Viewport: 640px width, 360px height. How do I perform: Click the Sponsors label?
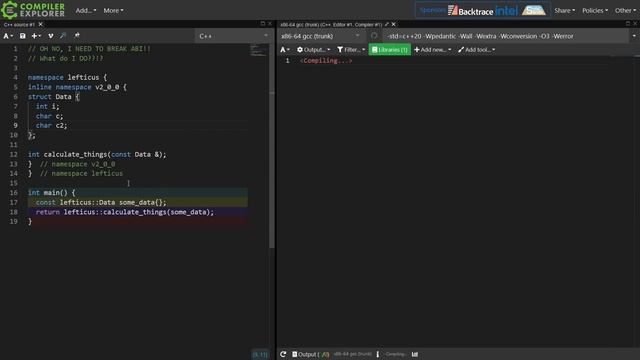click(433, 10)
